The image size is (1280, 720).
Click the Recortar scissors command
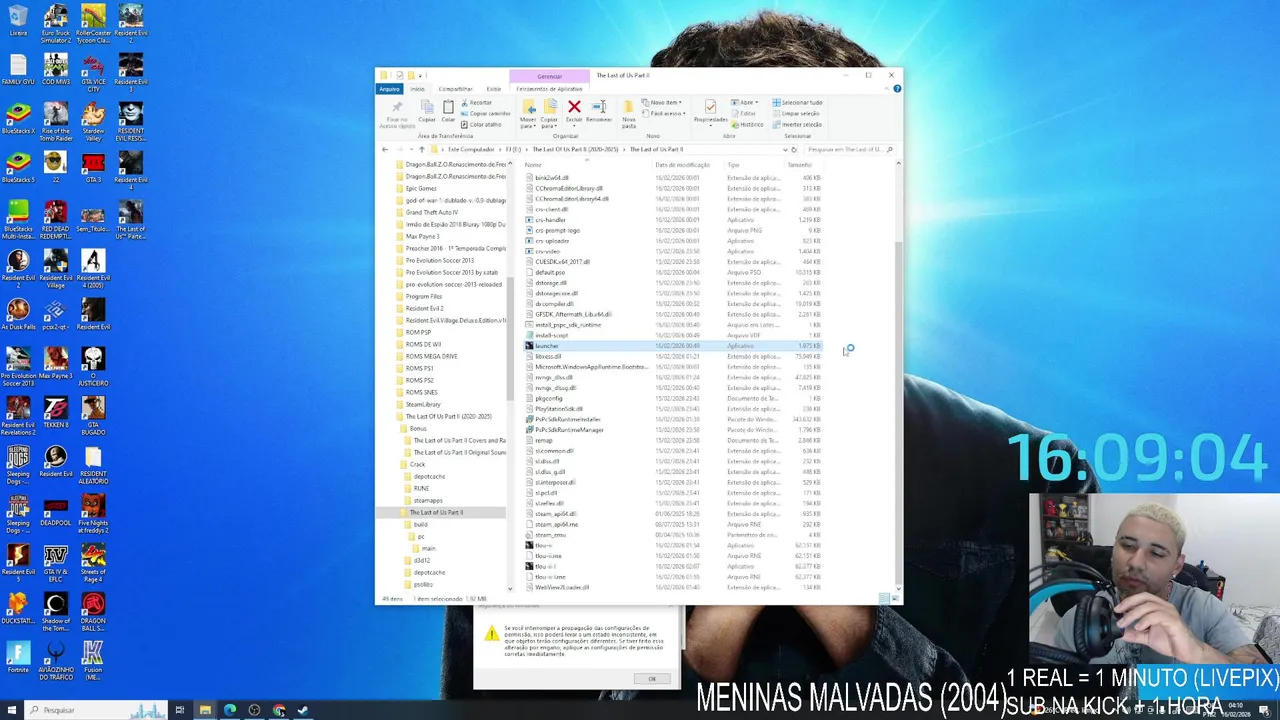[476, 103]
